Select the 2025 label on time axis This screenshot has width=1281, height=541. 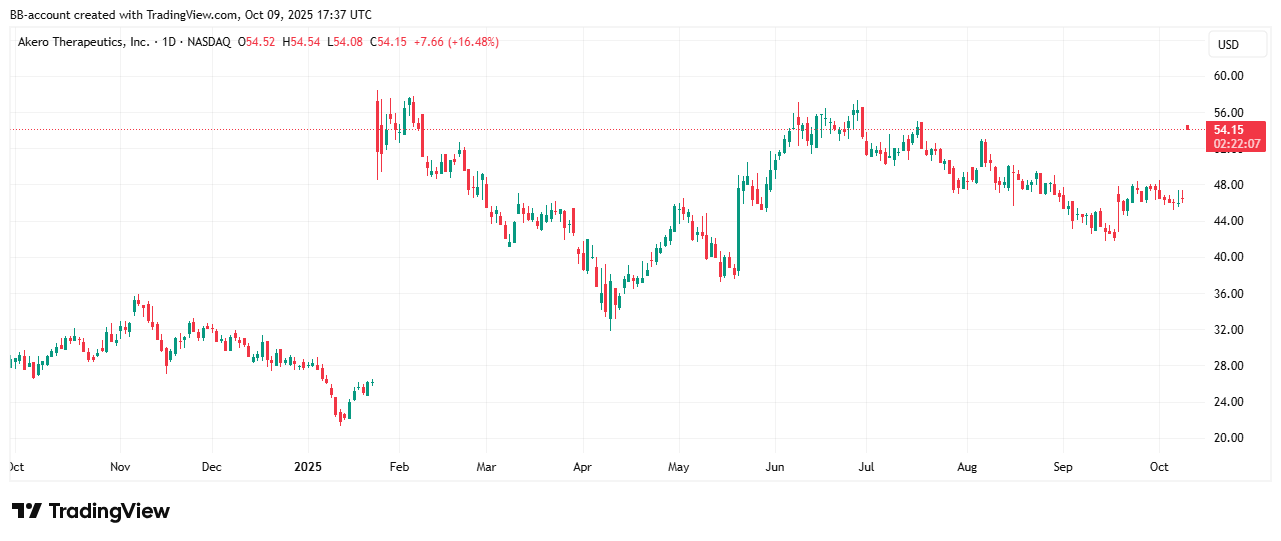click(x=308, y=467)
